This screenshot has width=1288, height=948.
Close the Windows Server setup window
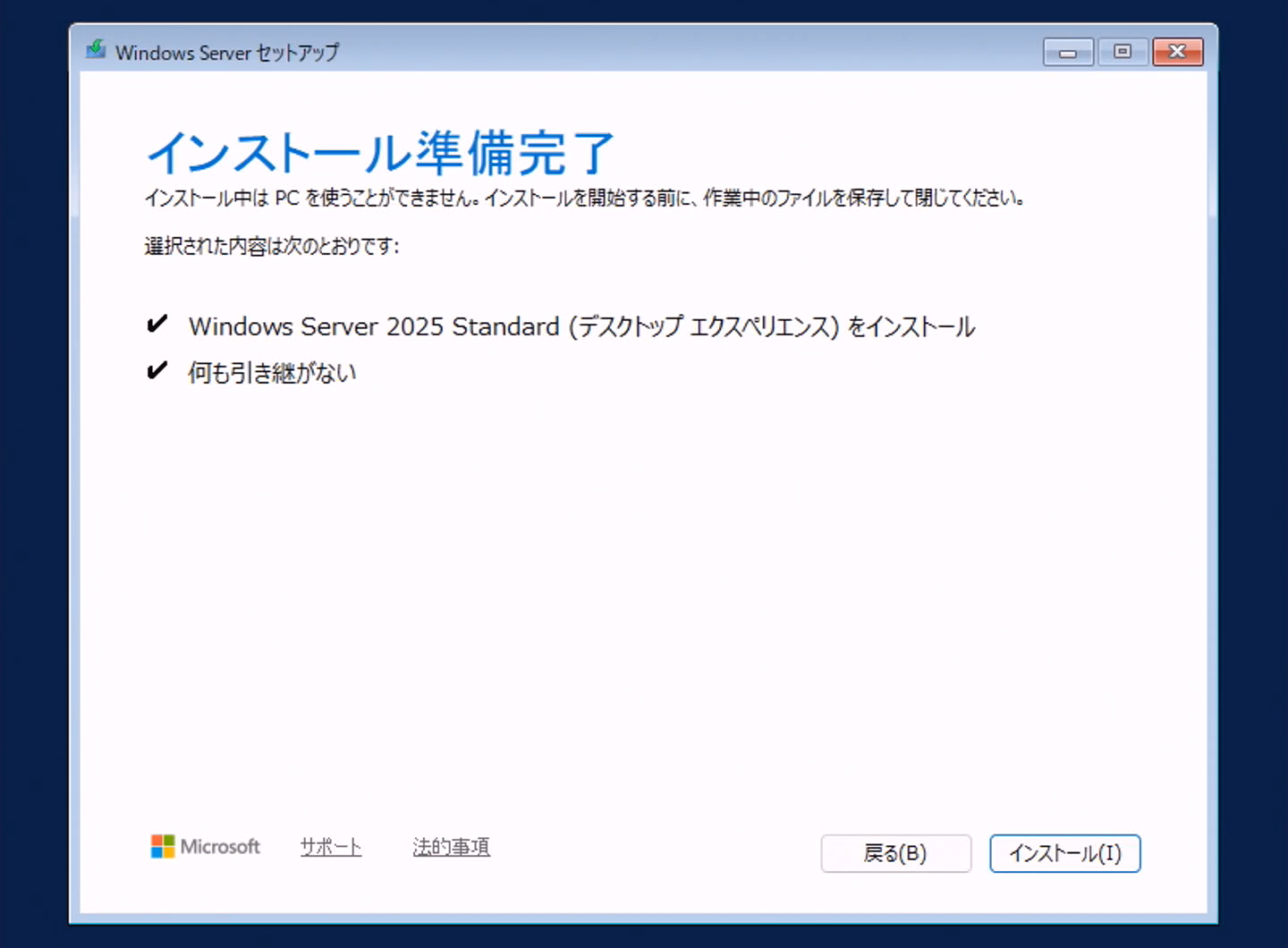[x=1177, y=52]
